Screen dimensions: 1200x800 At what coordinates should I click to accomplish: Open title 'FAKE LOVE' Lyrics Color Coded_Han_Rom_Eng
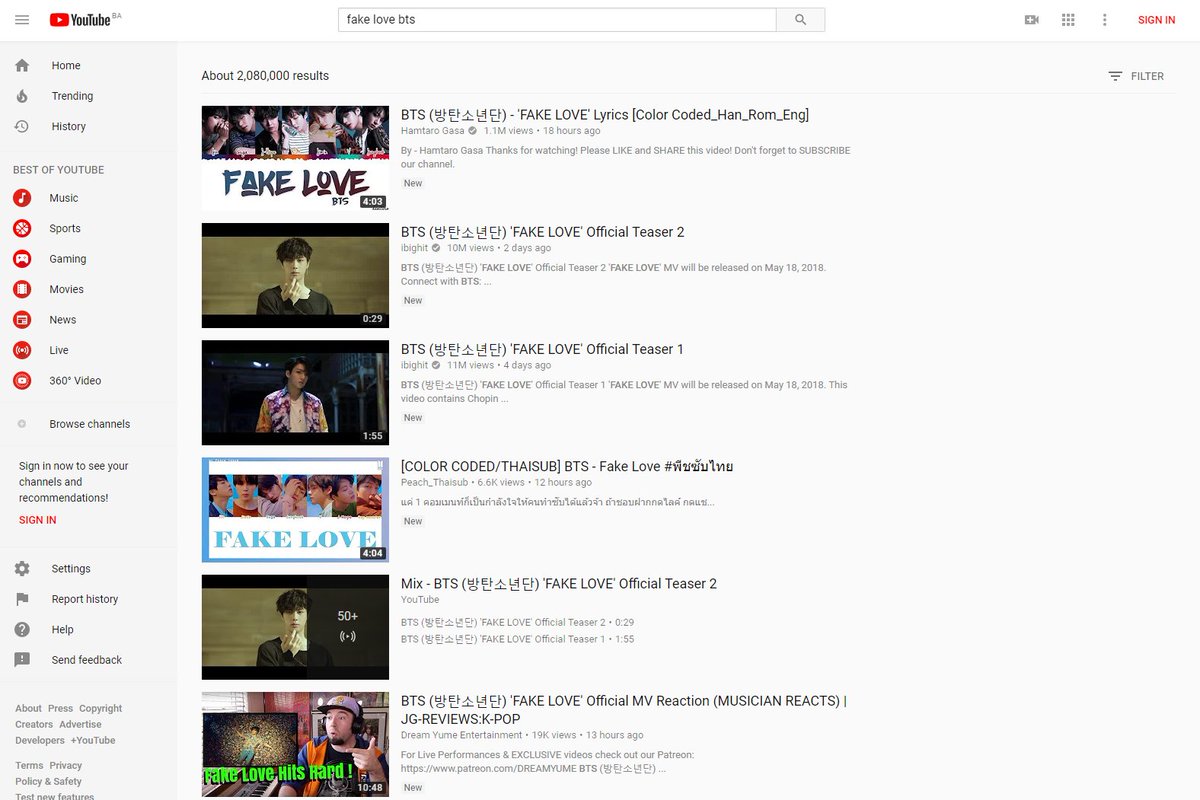pyautogui.click(x=605, y=114)
